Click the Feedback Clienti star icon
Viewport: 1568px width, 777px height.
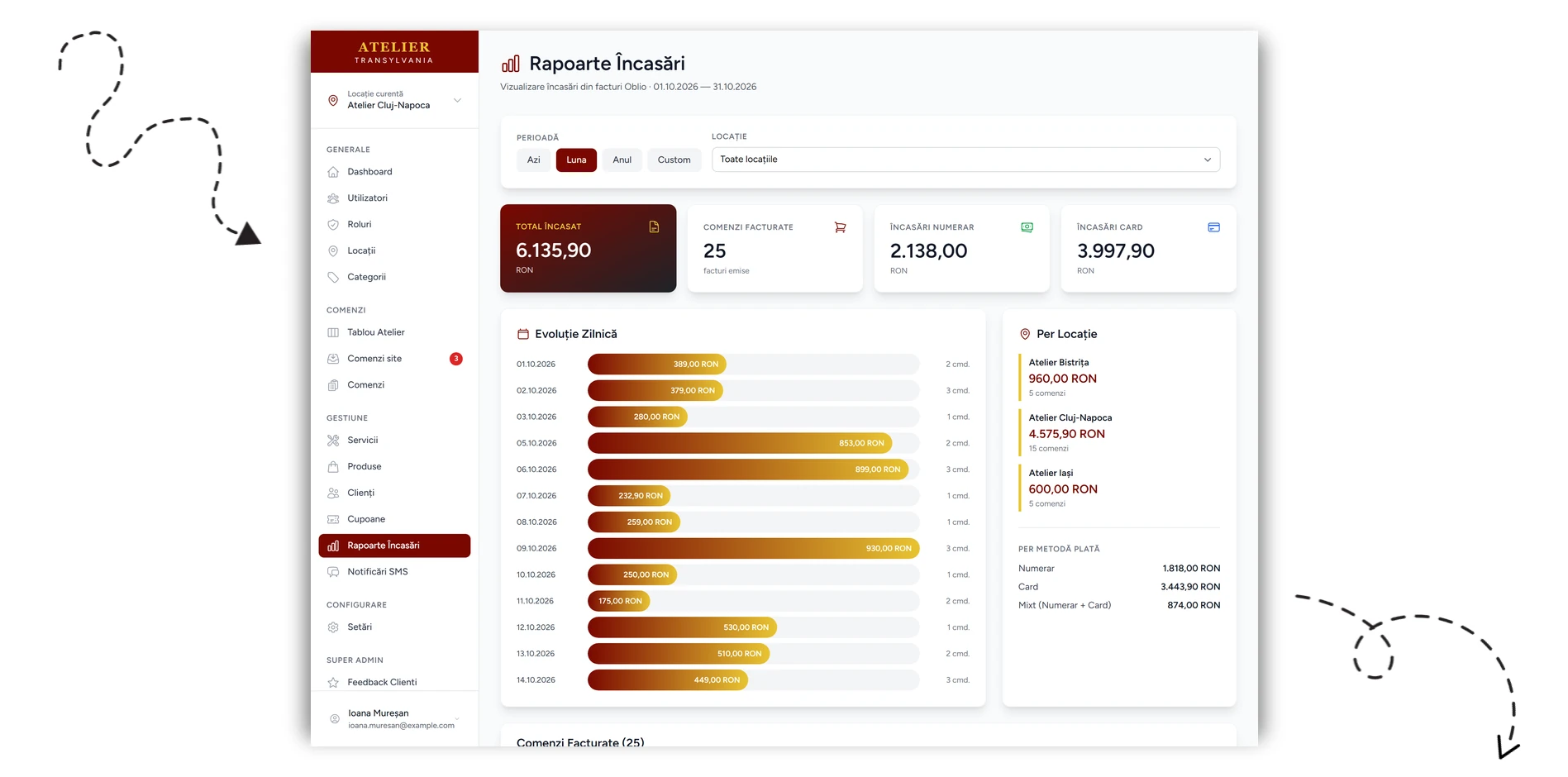click(x=333, y=683)
